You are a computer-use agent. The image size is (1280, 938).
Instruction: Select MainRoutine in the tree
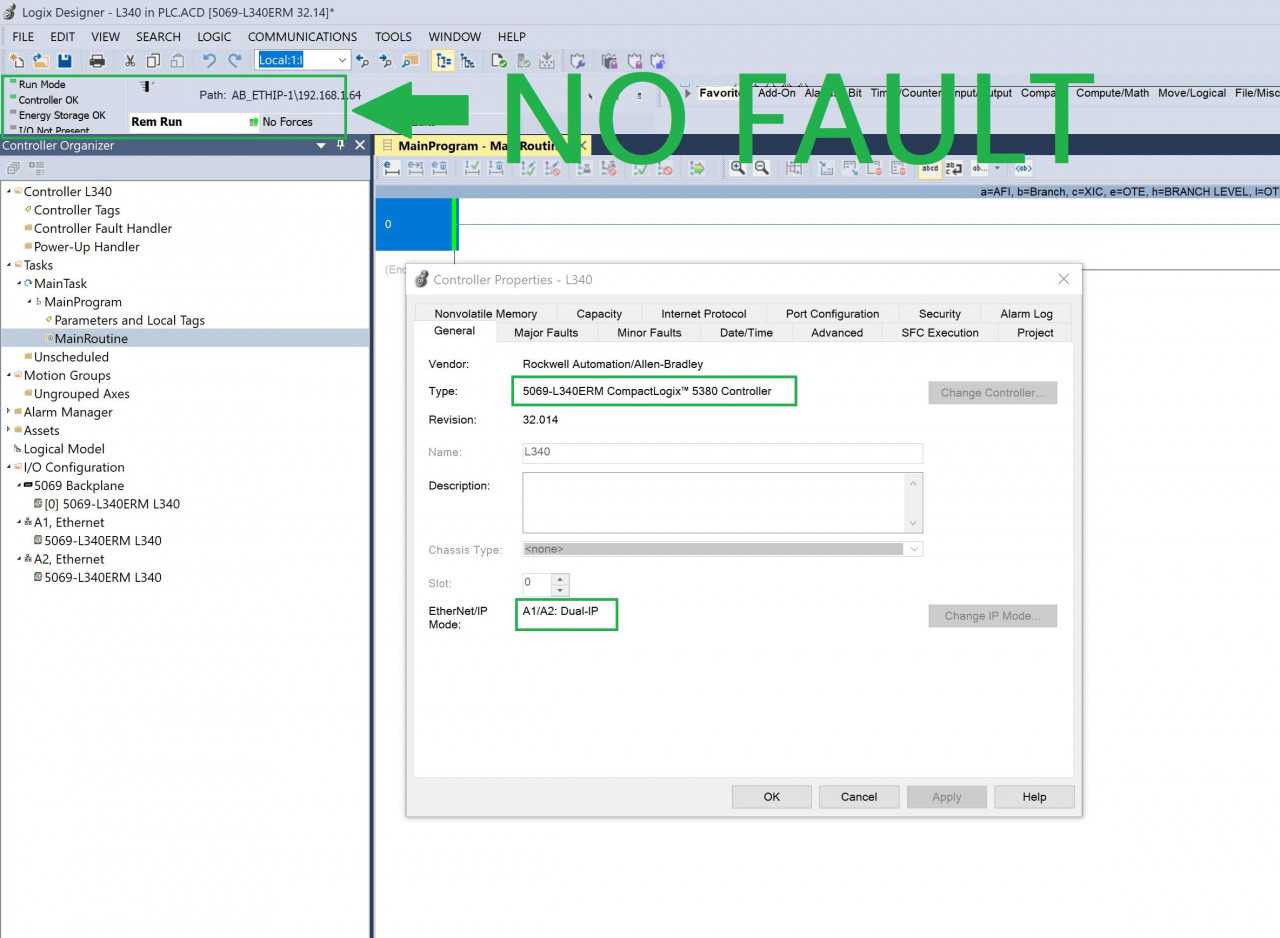(90, 339)
